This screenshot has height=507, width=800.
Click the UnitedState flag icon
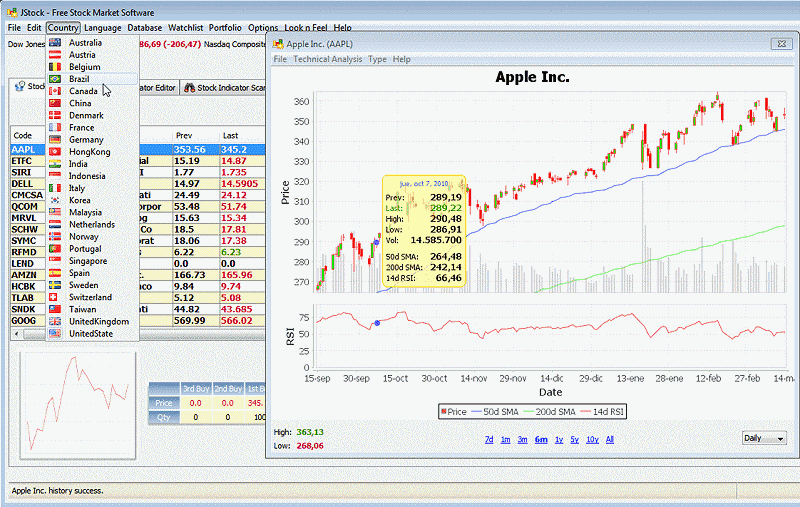[55, 333]
